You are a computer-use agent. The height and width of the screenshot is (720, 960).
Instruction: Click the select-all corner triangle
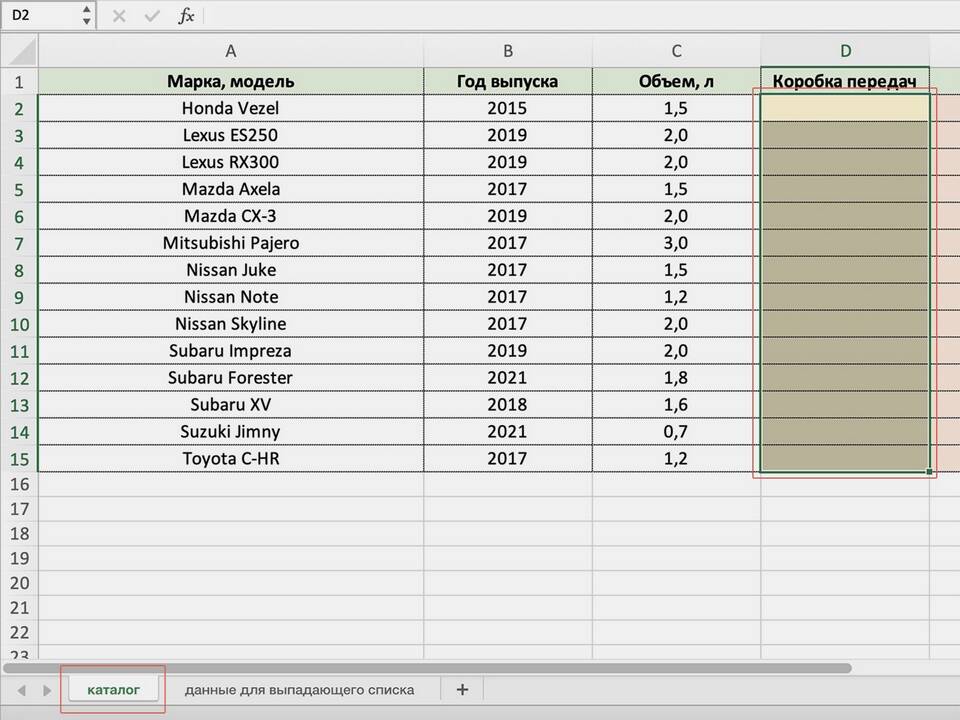(23, 51)
